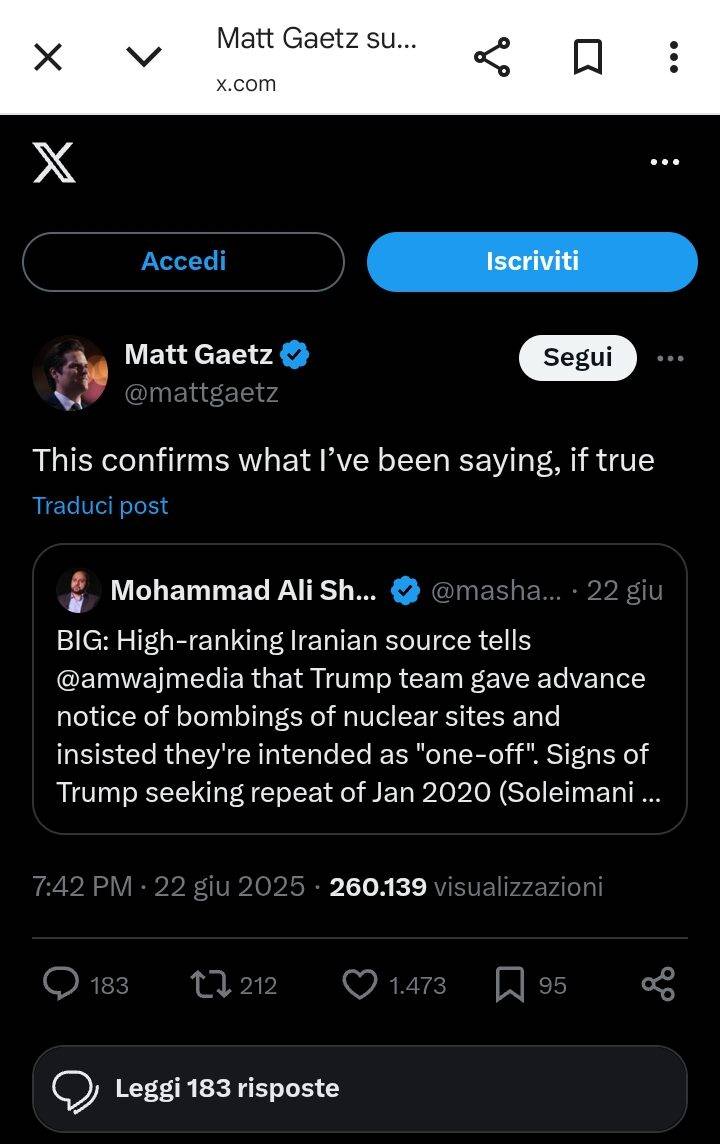Open X header more options menu
This screenshot has width=720, height=1144.
(x=665, y=162)
